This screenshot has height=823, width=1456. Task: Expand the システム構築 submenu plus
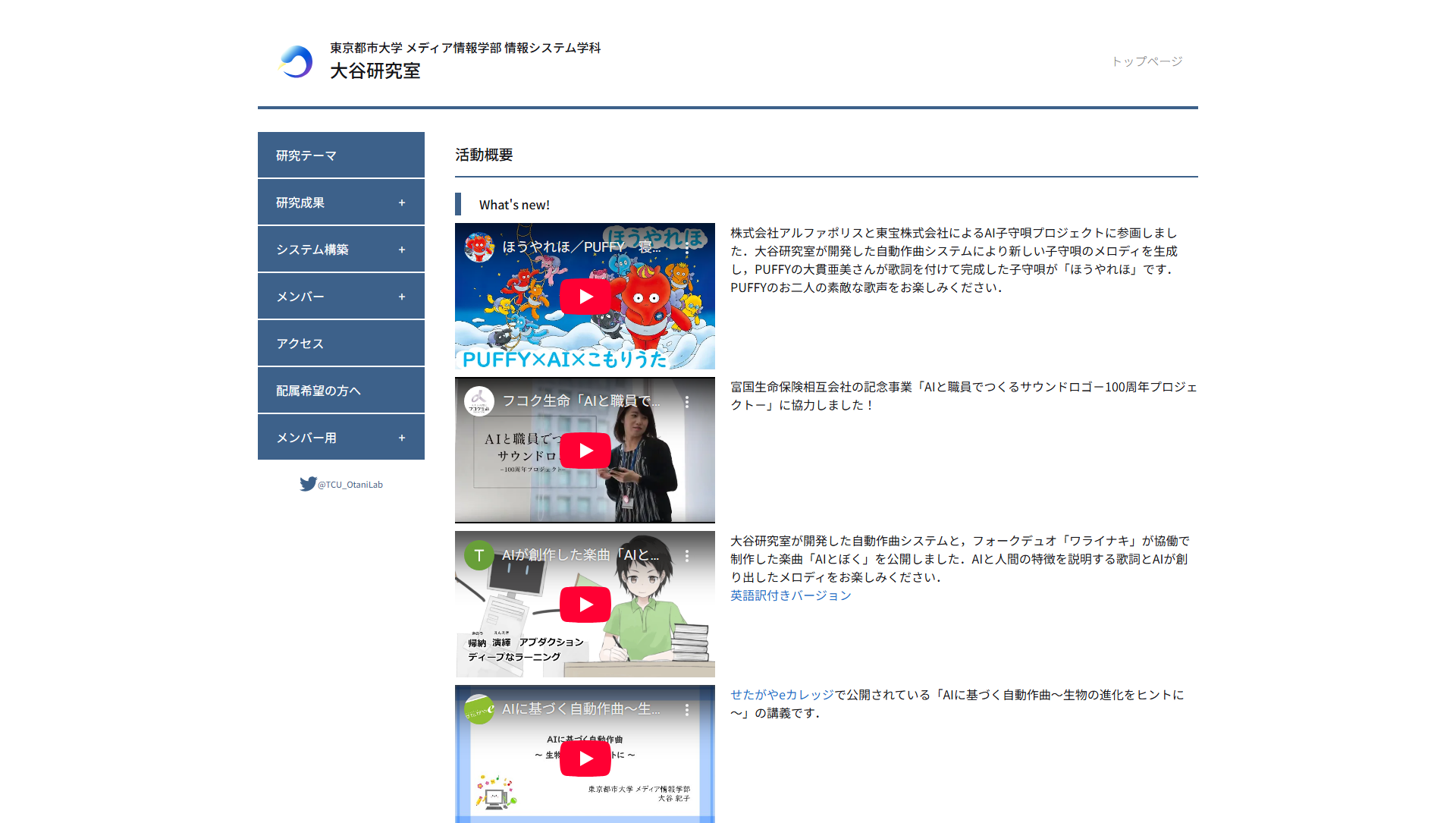tap(402, 250)
